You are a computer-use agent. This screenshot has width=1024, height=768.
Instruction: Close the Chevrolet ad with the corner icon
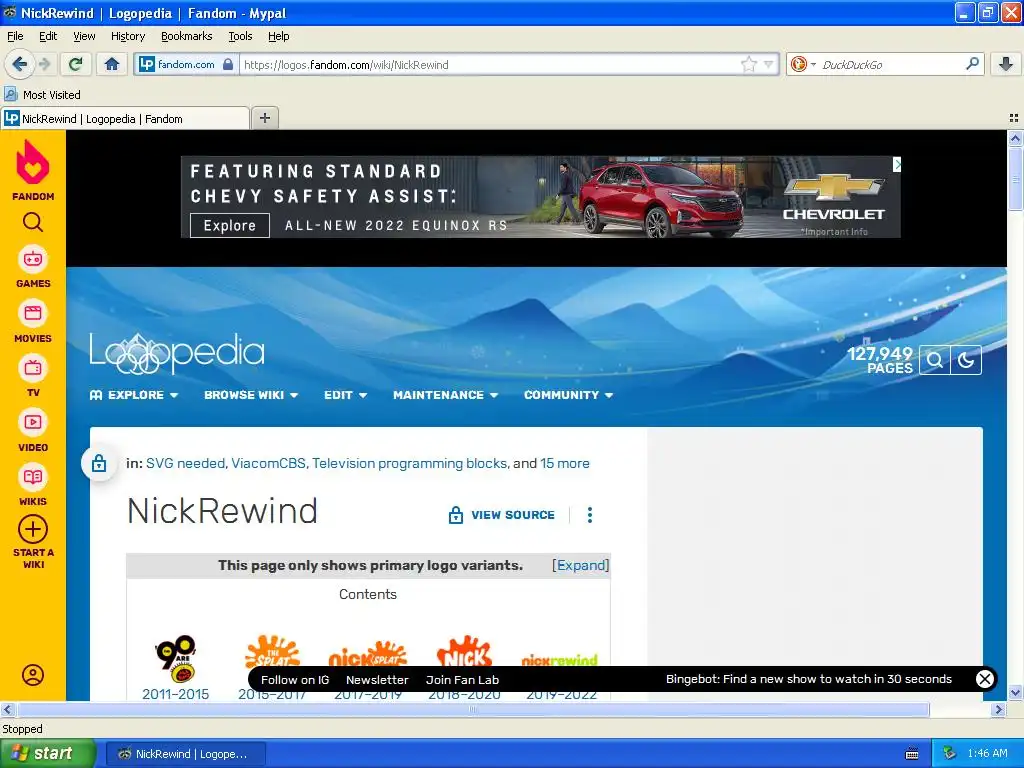pyautogui.click(x=897, y=165)
